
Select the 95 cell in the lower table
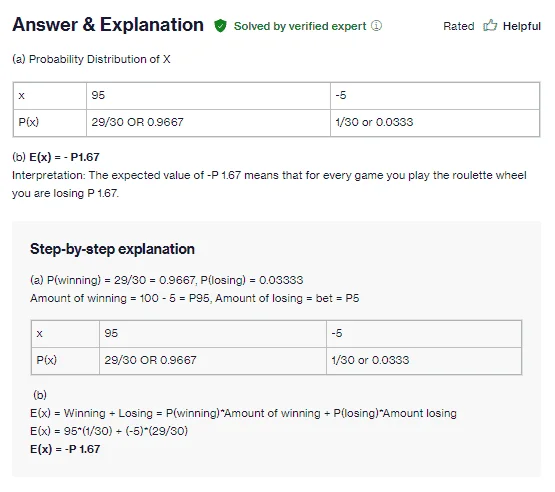[x=213, y=334]
